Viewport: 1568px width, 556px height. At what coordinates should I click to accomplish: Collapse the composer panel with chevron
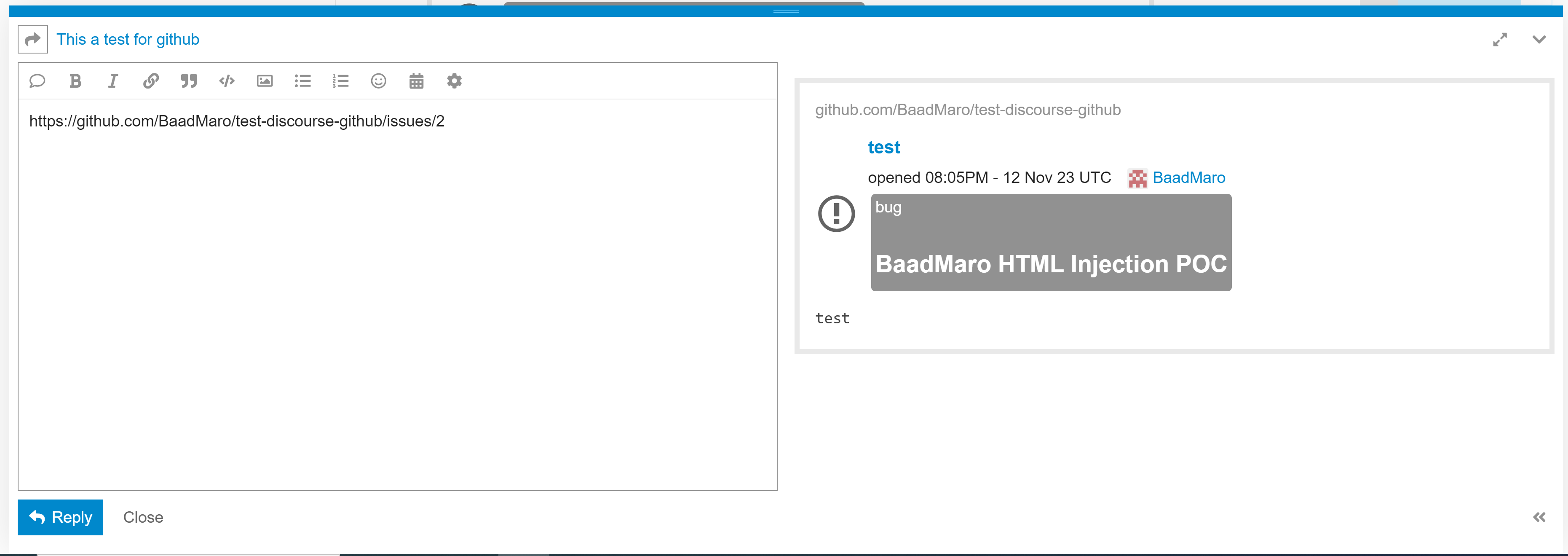click(x=1539, y=40)
